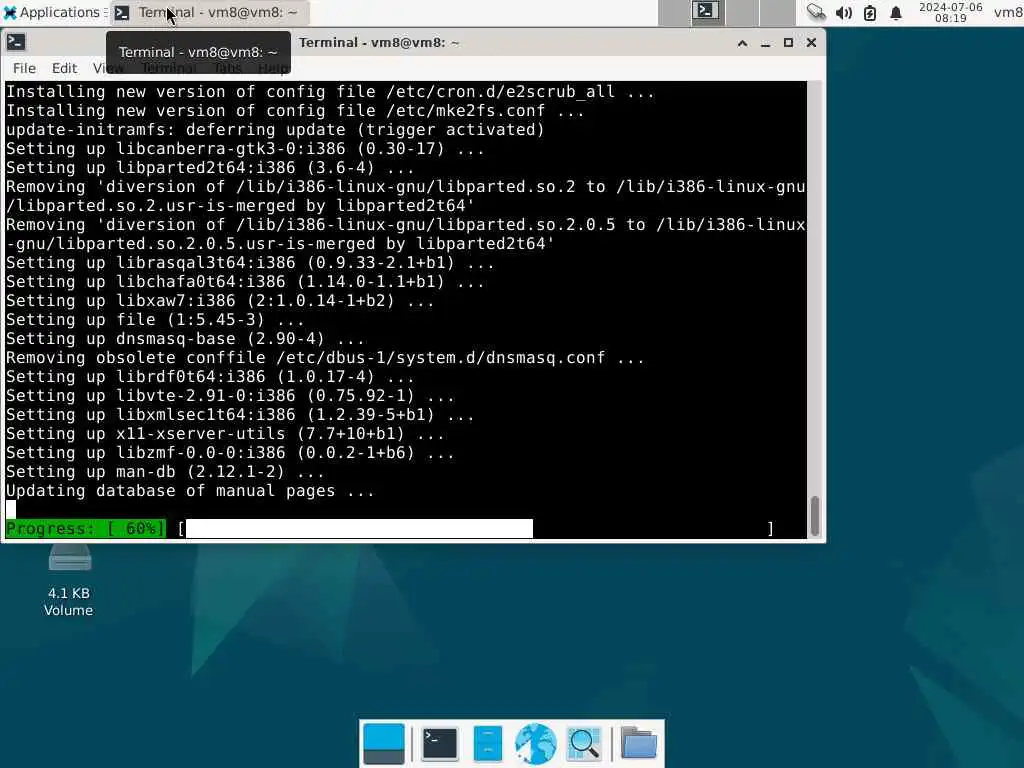
Task: Open the Applications menu
Action: (x=52, y=12)
